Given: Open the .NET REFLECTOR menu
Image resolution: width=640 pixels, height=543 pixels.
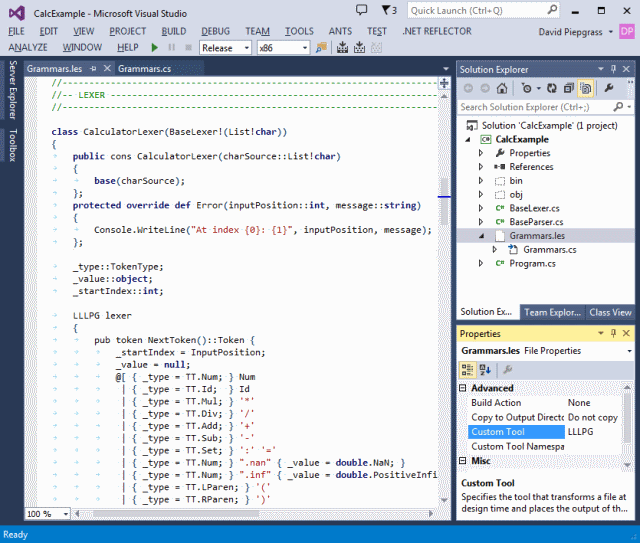Looking at the screenshot, I should [436, 31].
